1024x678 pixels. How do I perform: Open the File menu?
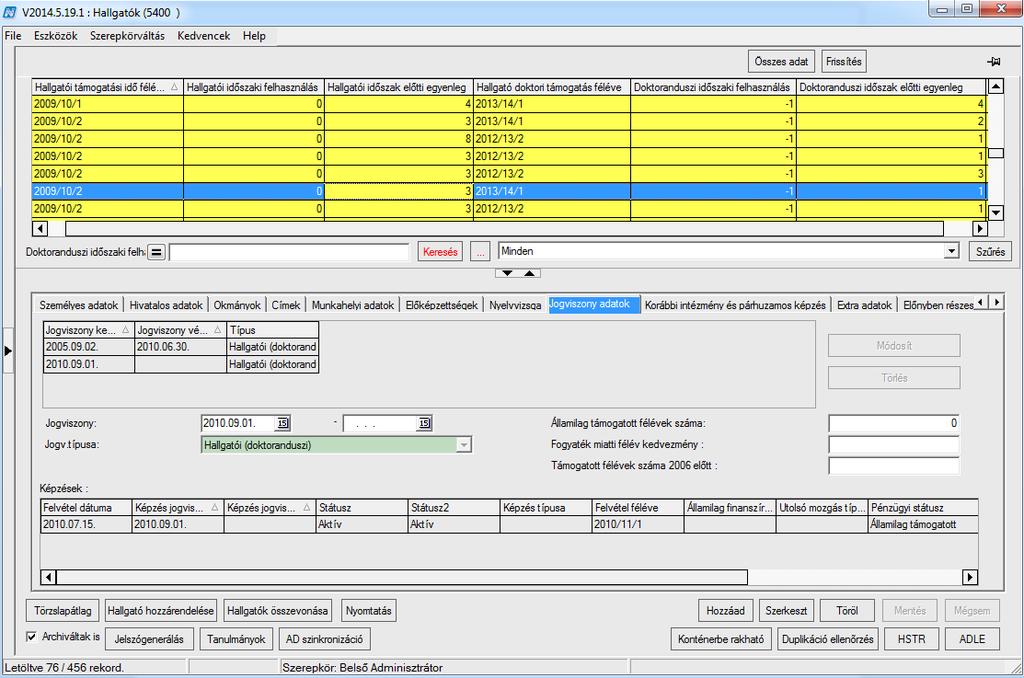[13, 36]
